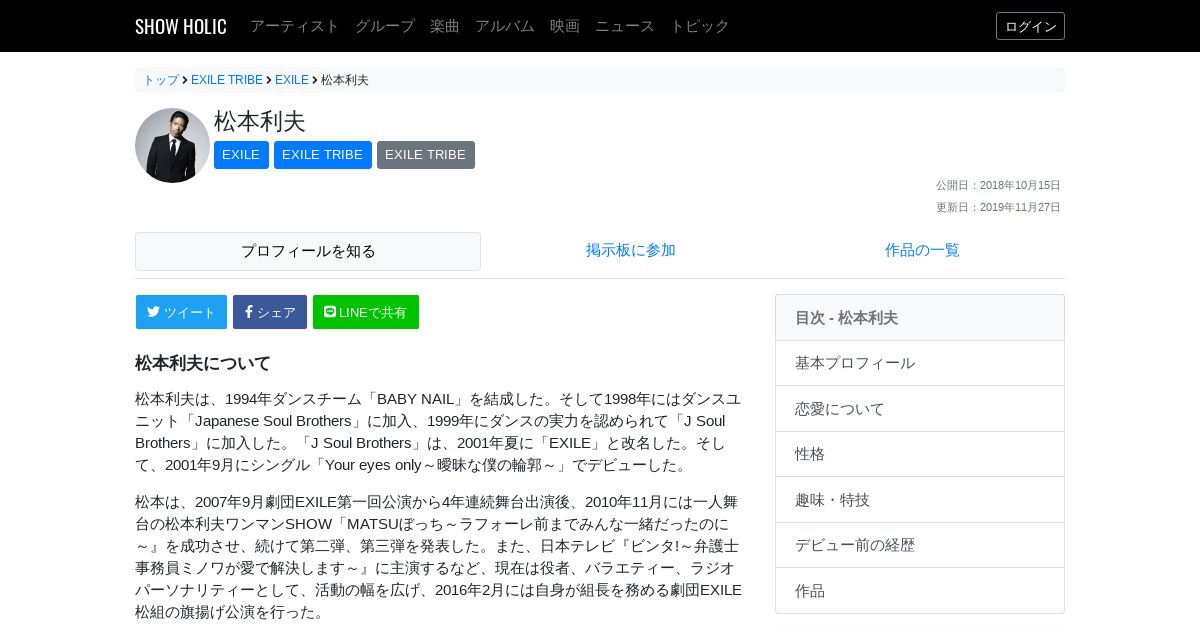
Task: Follow the EXILE TRIBE breadcrumb link
Action: pos(227,80)
